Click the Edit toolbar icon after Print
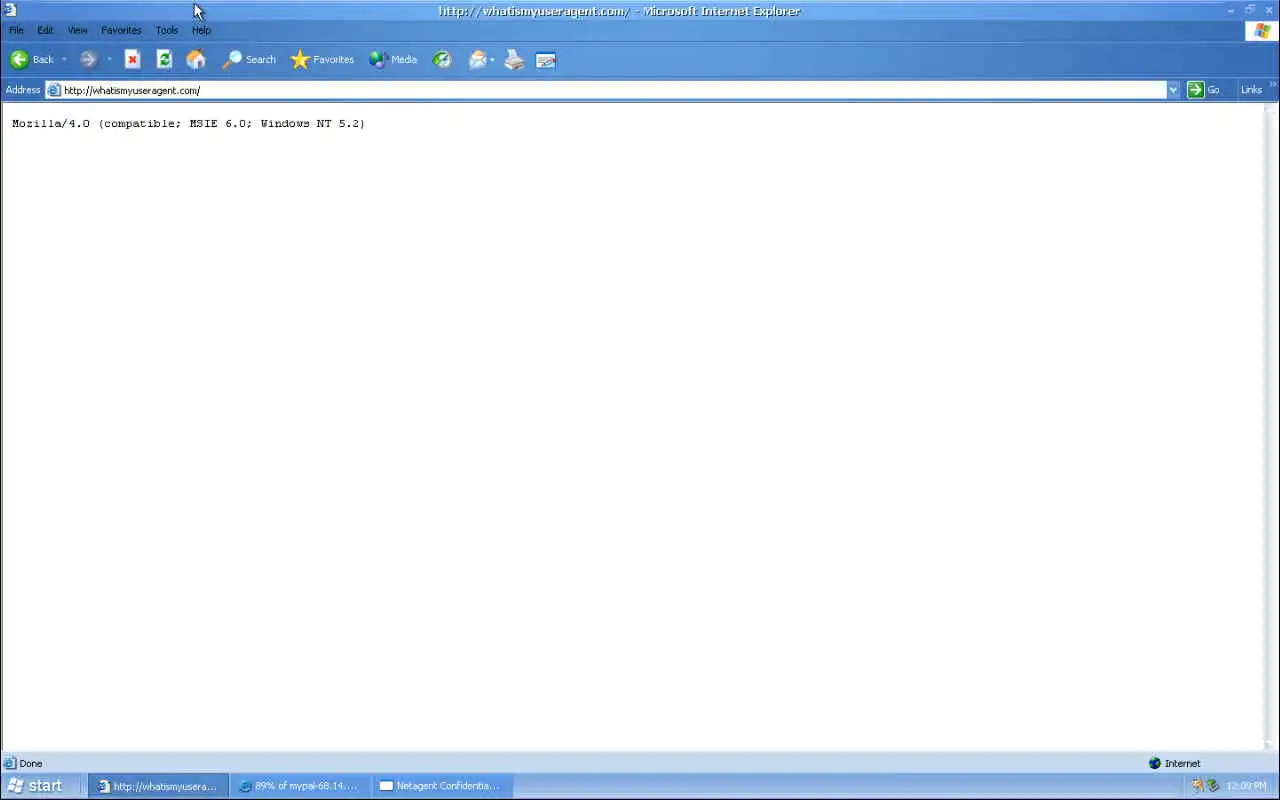 546,60
